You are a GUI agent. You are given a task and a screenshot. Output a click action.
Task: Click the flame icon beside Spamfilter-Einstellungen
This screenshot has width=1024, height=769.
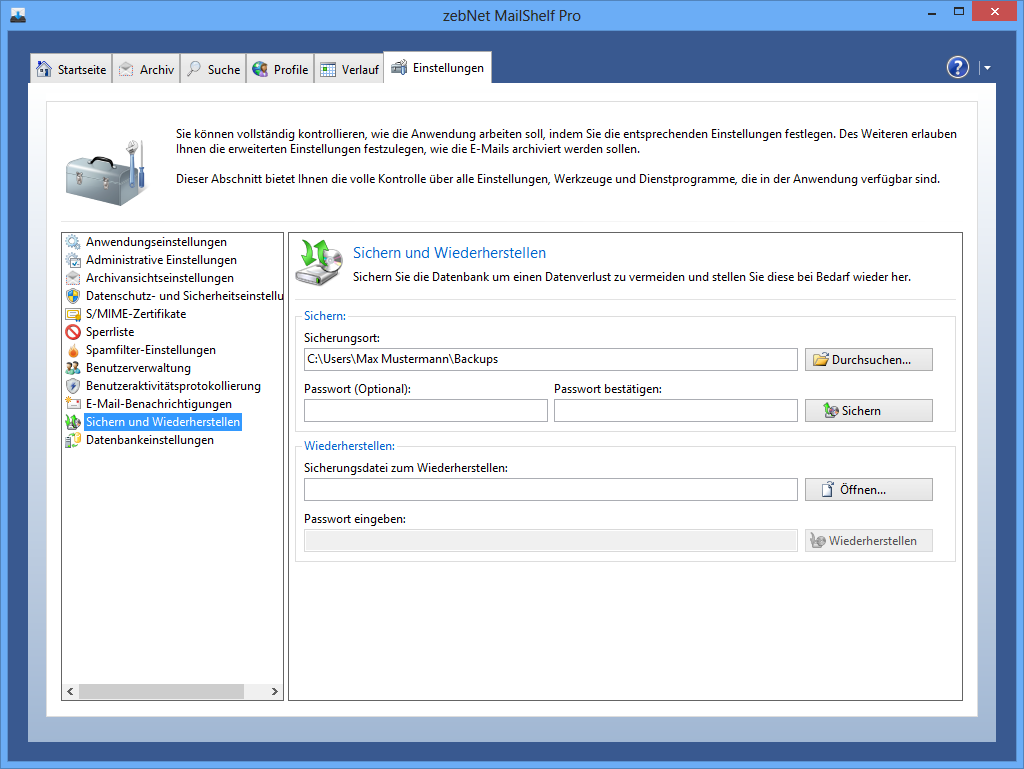click(x=73, y=350)
